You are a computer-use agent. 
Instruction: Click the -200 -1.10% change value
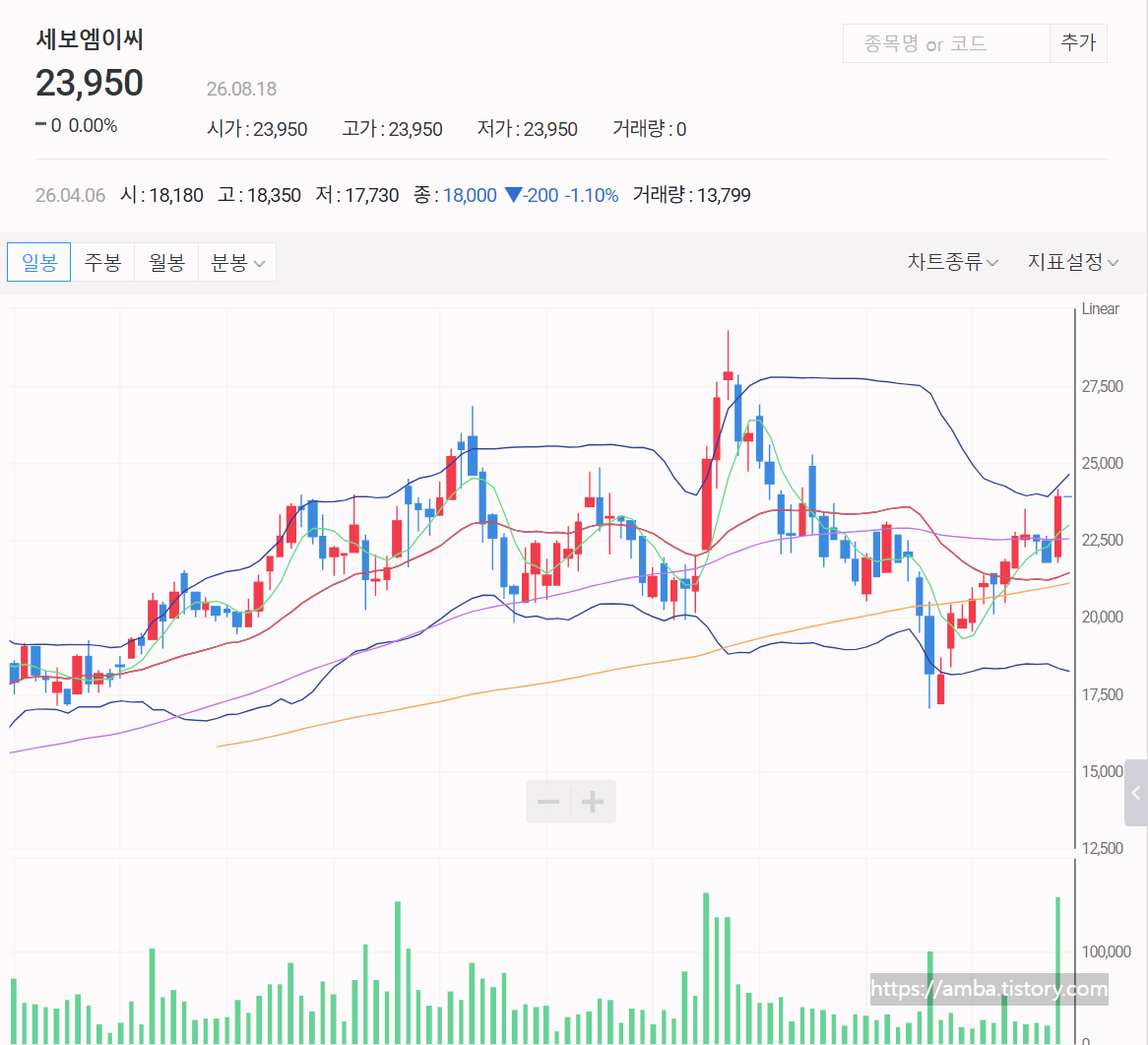coord(562,196)
